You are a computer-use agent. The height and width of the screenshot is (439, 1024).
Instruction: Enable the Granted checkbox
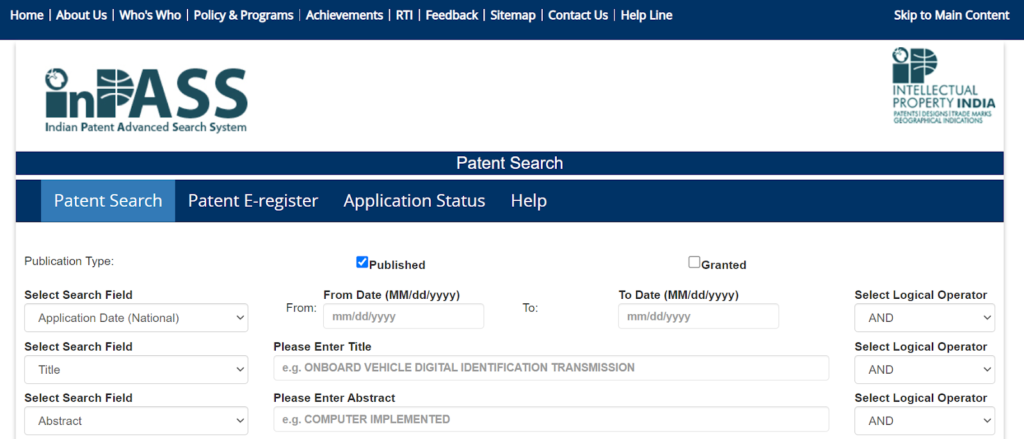click(694, 263)
